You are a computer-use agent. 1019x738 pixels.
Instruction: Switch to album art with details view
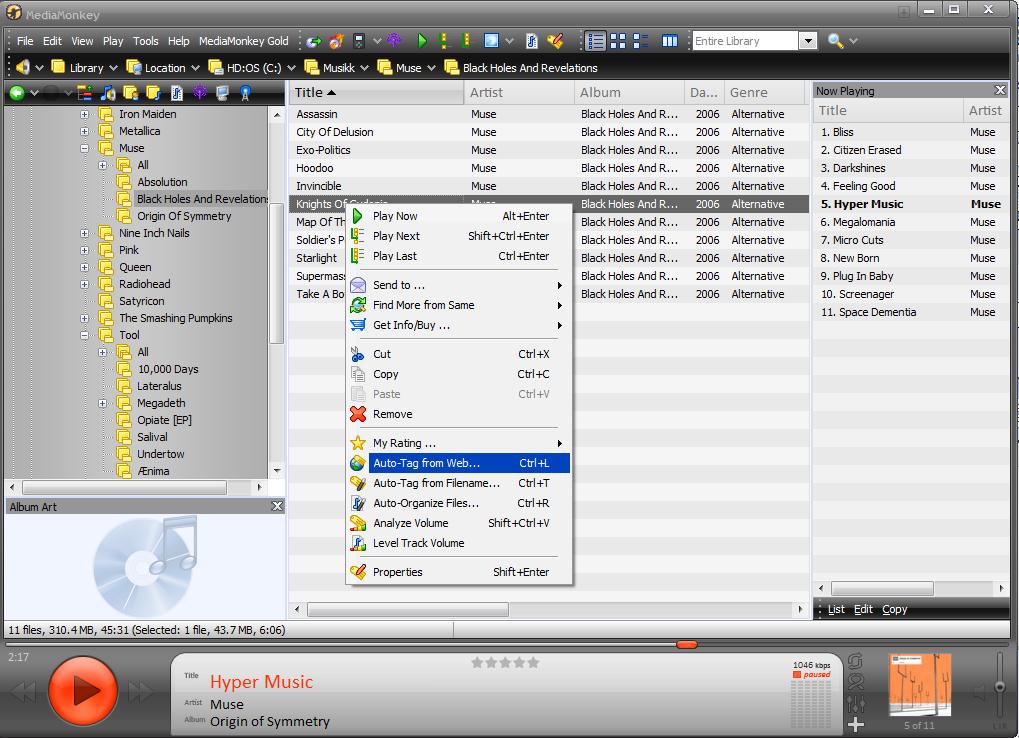coord(640,41)
